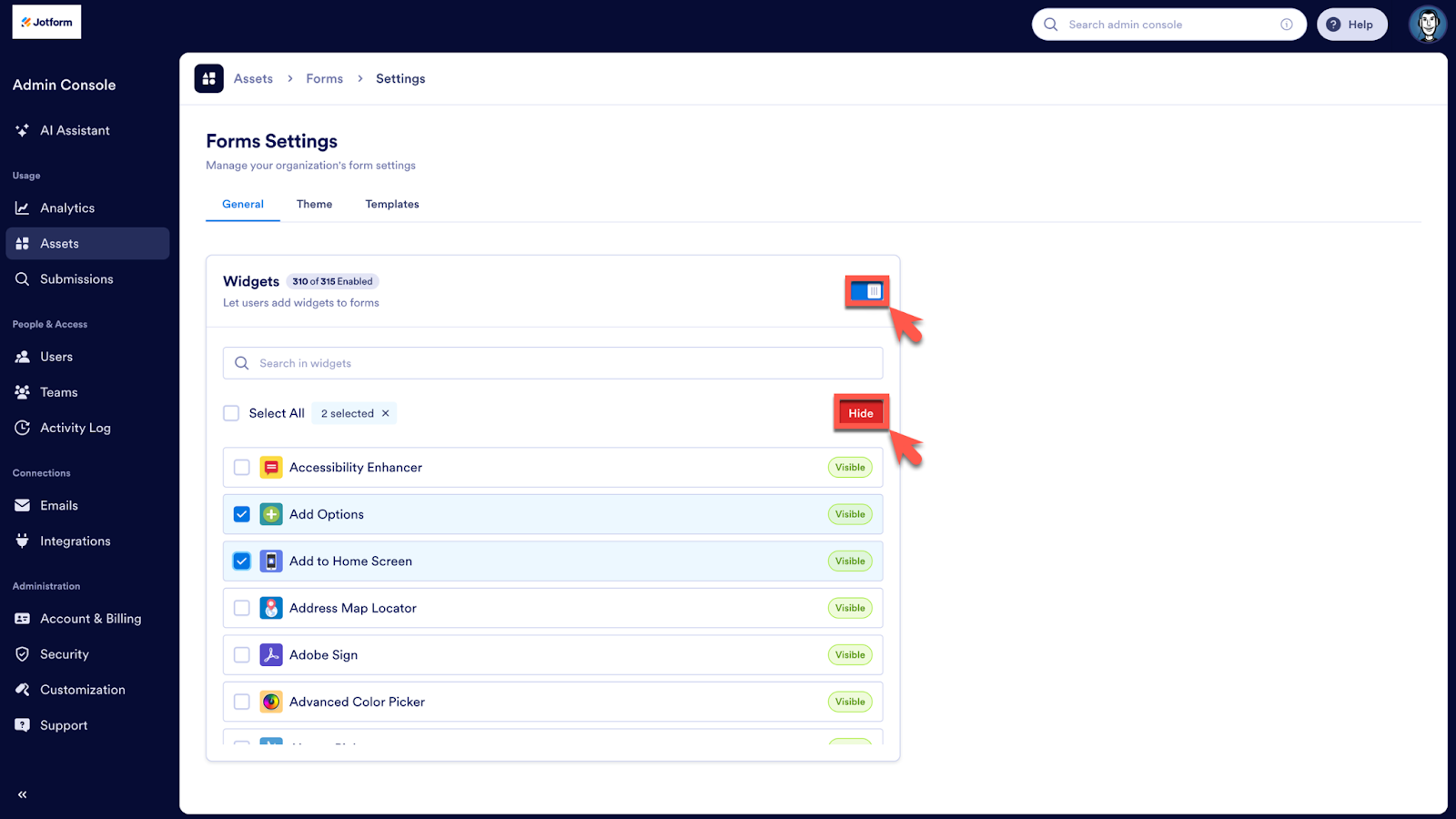Open the Users section
1456x819 pixels.
tap(56, 356)
